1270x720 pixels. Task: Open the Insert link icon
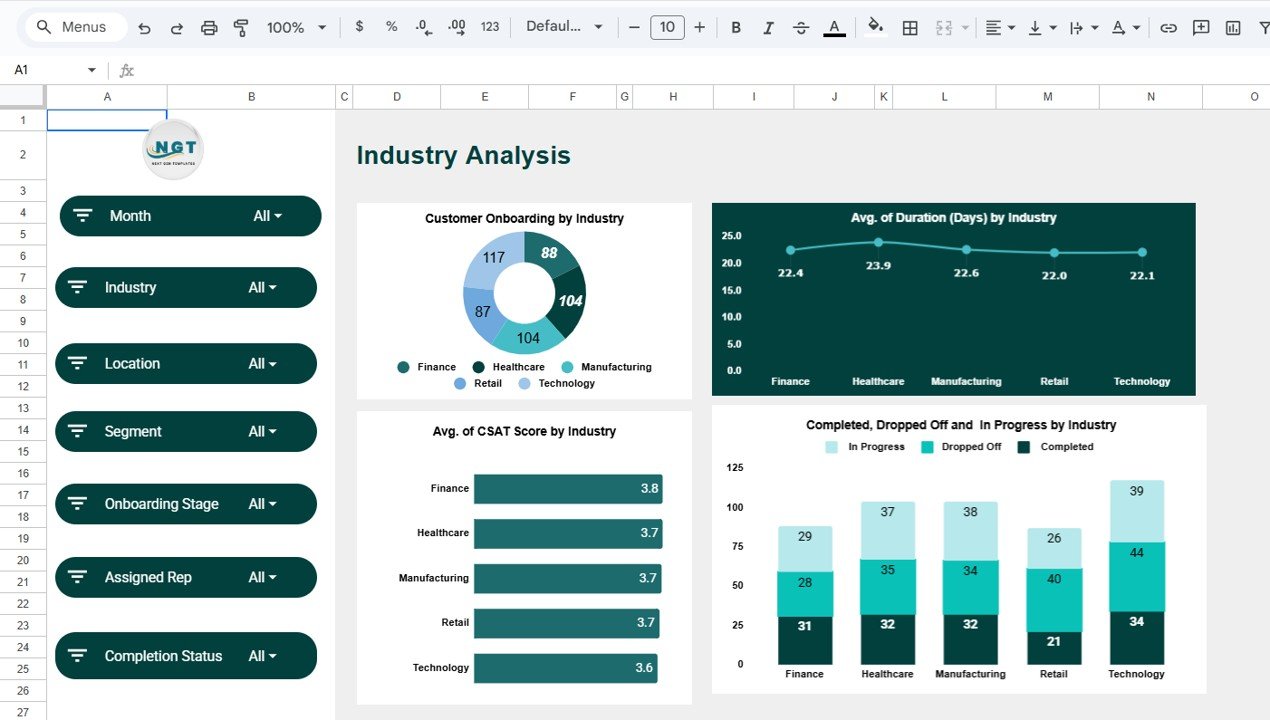(1168, 27)
